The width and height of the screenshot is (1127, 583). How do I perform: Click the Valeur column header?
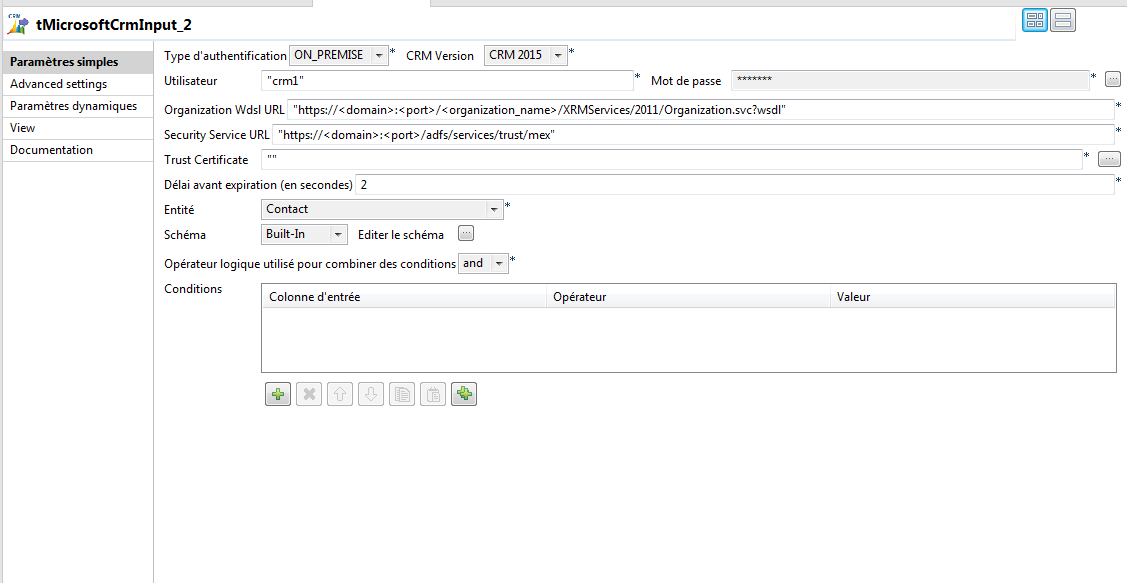972,297
